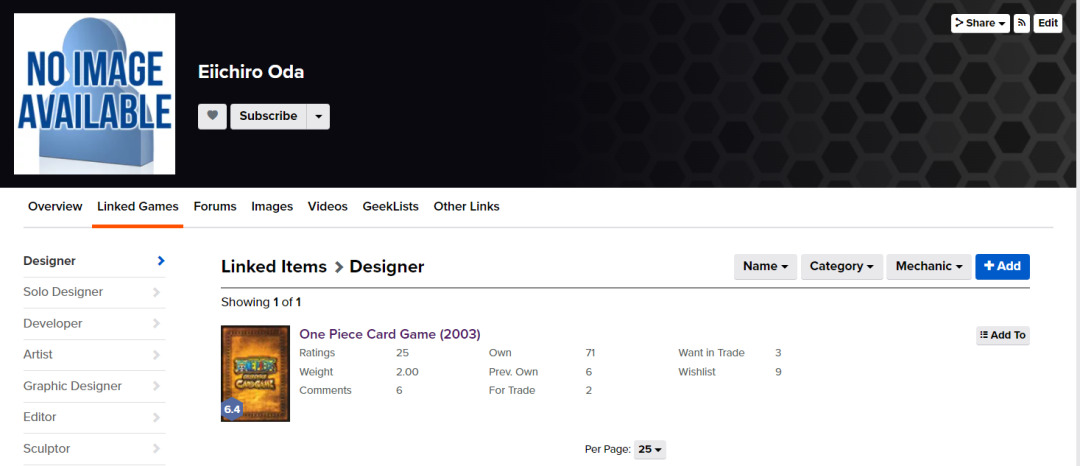Image resolution: width=1080 pixels, height=466 pixels.
Task: Expand the Subscribe options arrow
Action: click(x=318, y=116)
